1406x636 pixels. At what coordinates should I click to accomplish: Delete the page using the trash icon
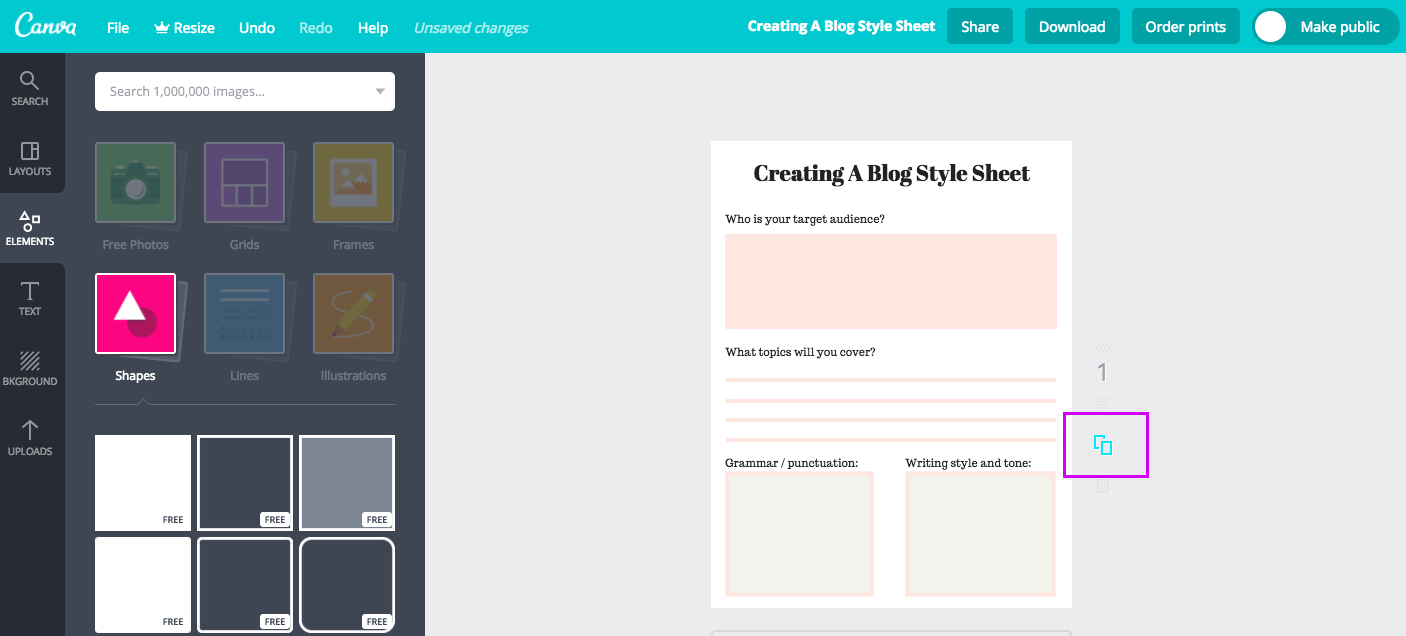tap(1103, 486)
